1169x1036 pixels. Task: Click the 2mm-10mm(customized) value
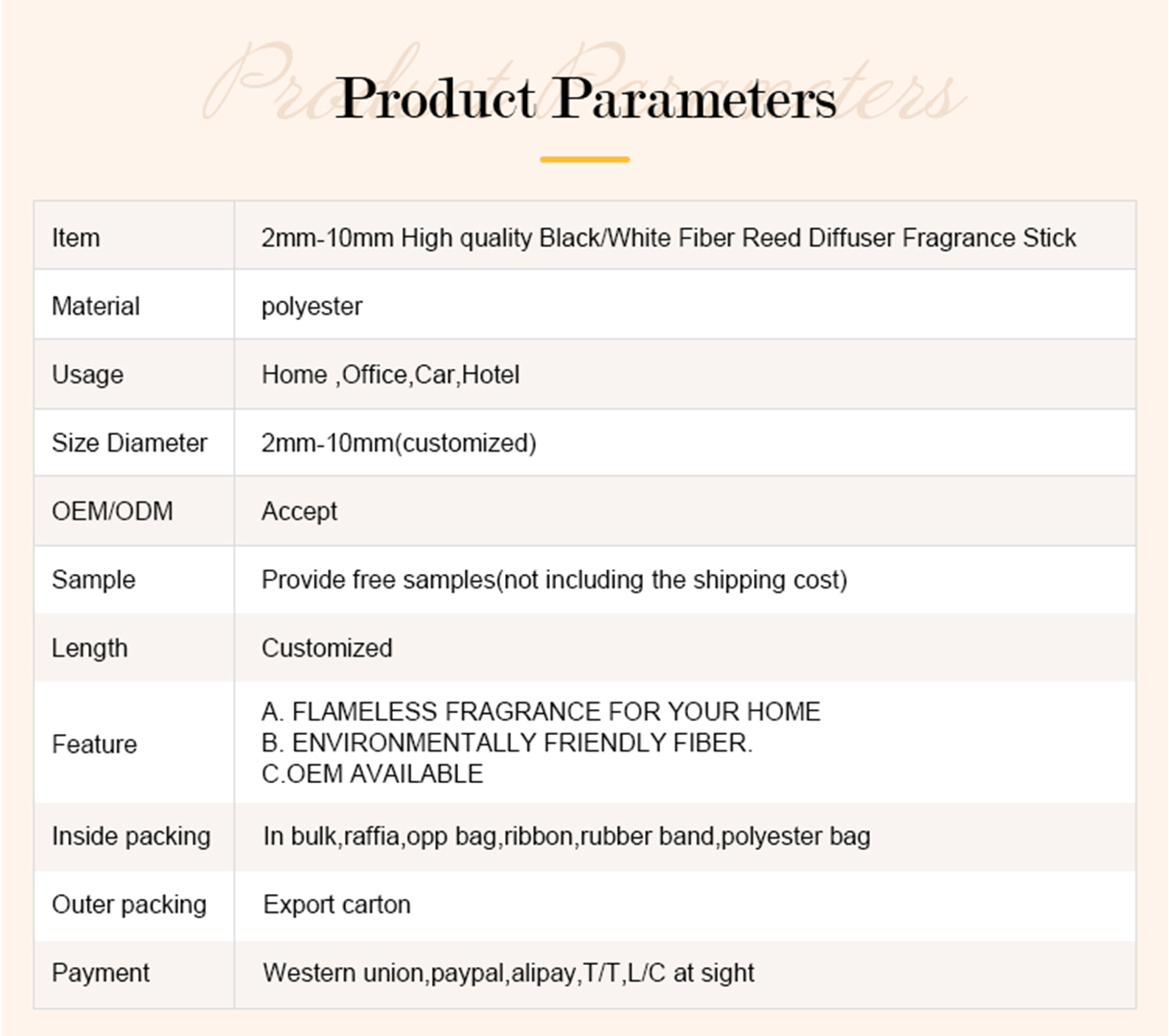pos(399,443)
